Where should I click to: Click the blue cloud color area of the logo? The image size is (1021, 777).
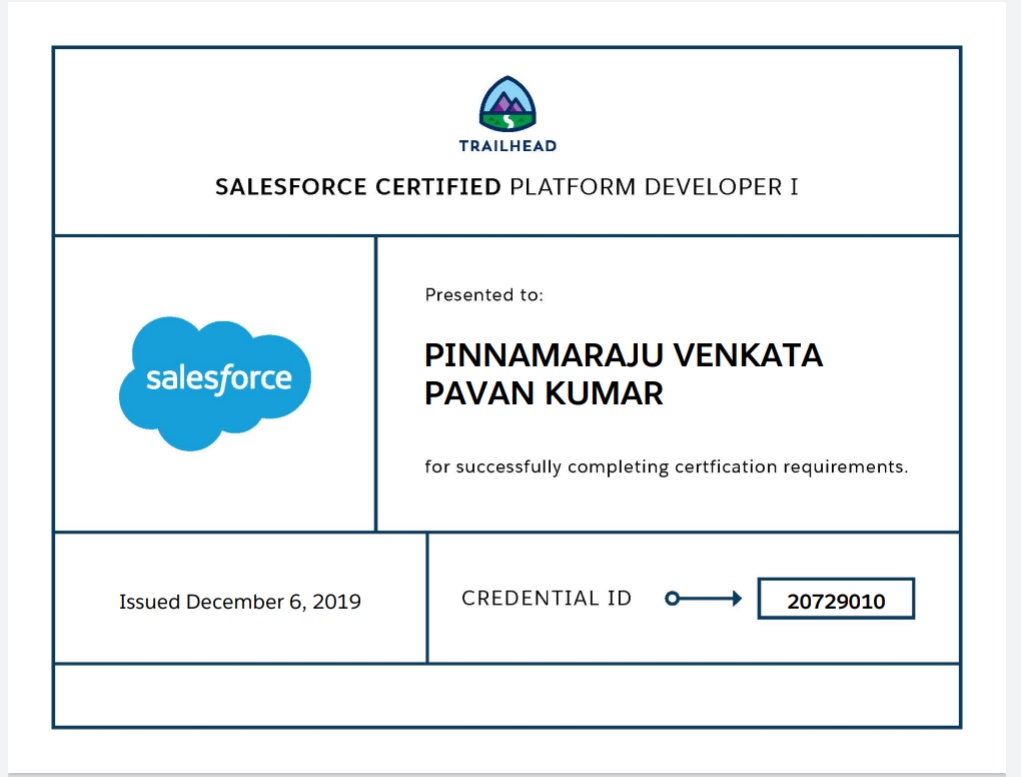(x=165, y=335)
